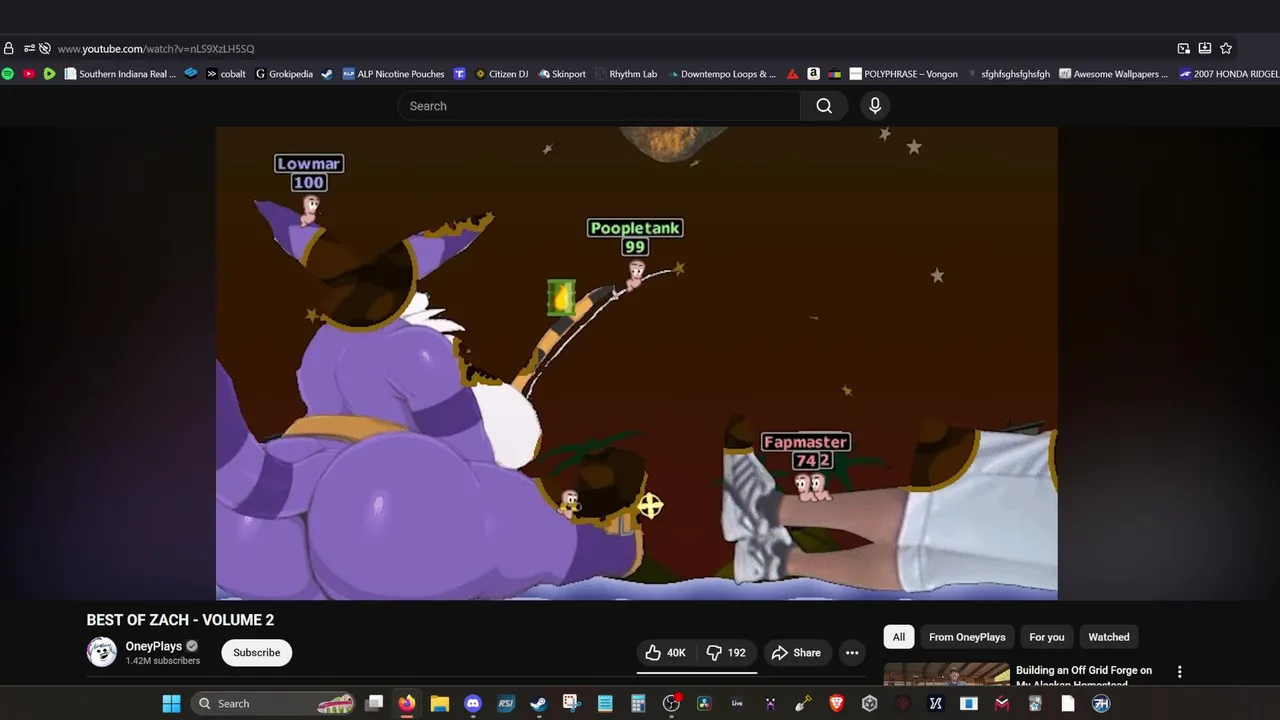Image resolution: width=1280 pixels, height=720 pixels.
Task: Open the Amazon bookmark icon
Action: coord(813,74)
